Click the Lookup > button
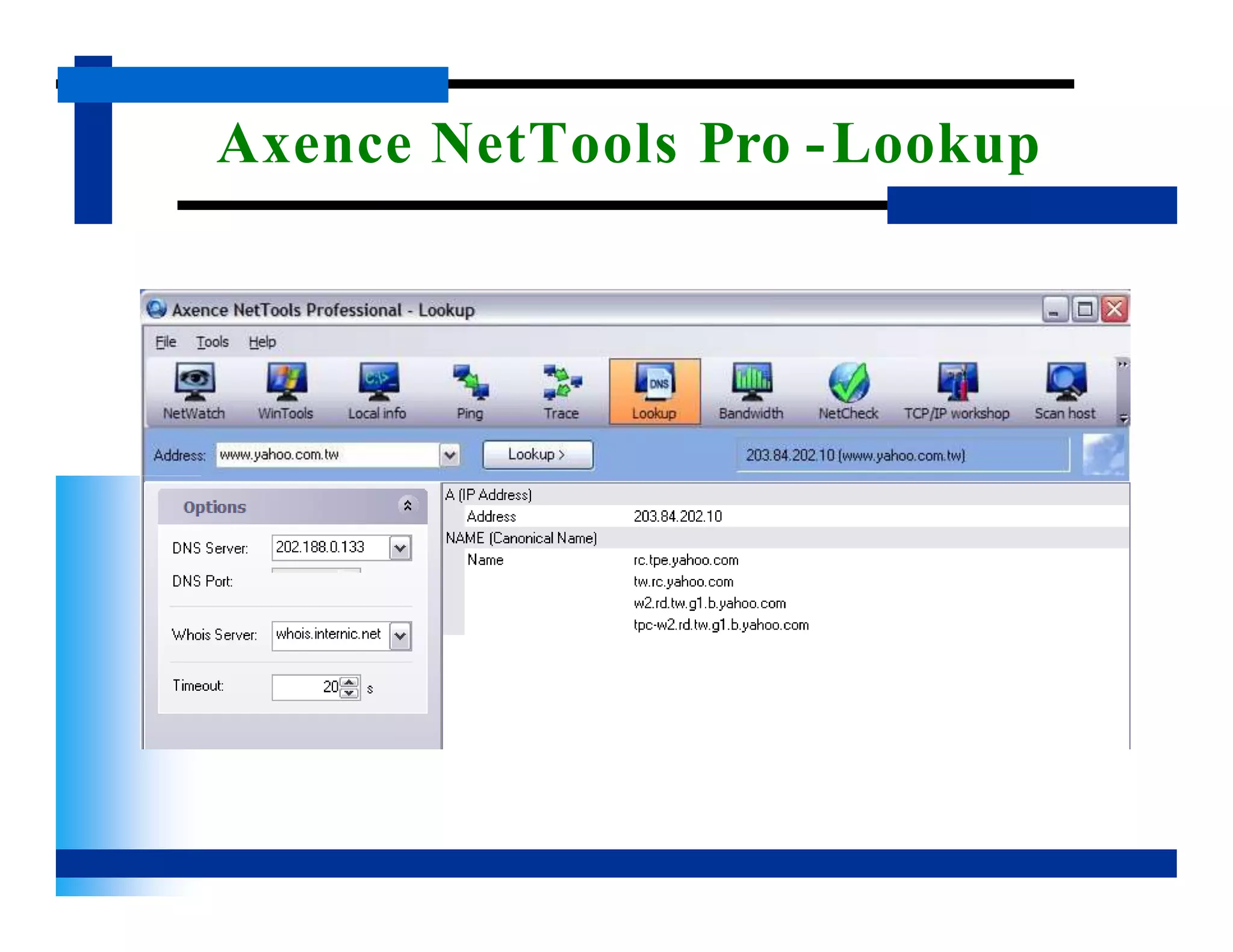 coord(538,454)
